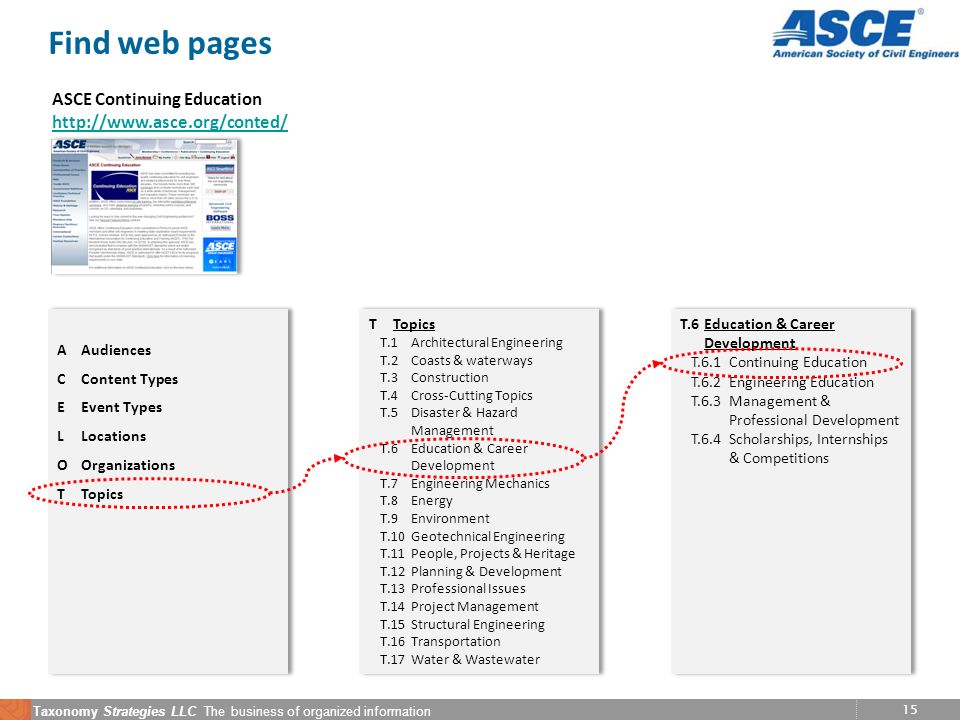Screen dimensions: 960x720
Task: Click the Find web pages slide title
Action: tap(160, 43)
